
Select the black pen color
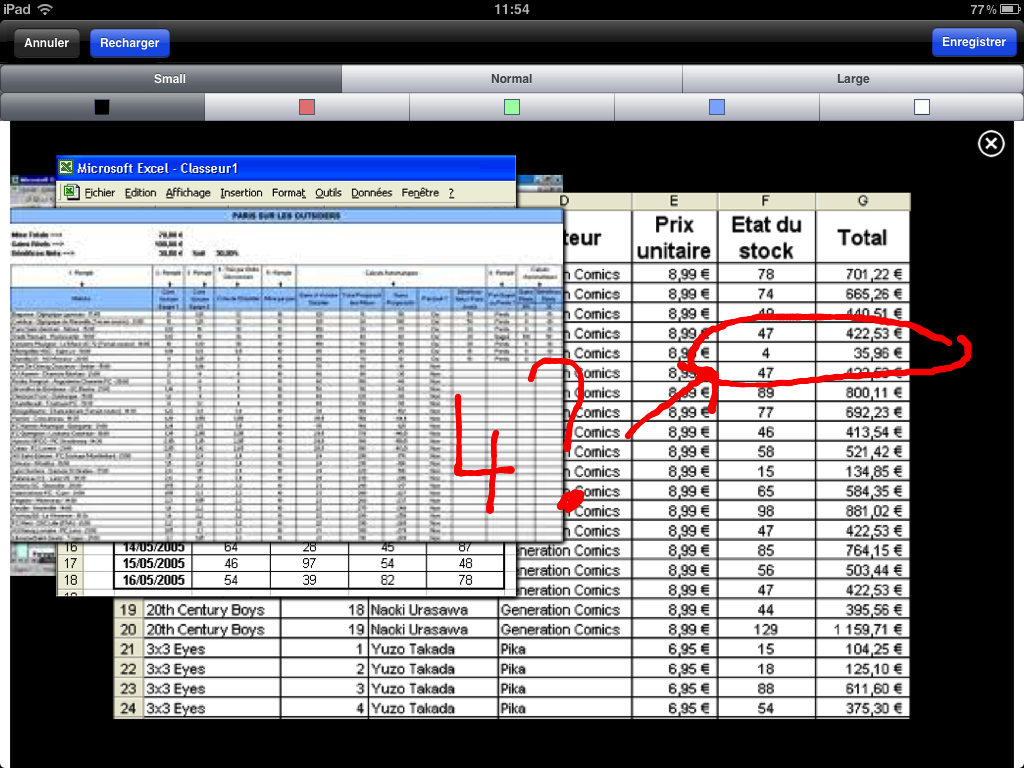click(103, 107)
